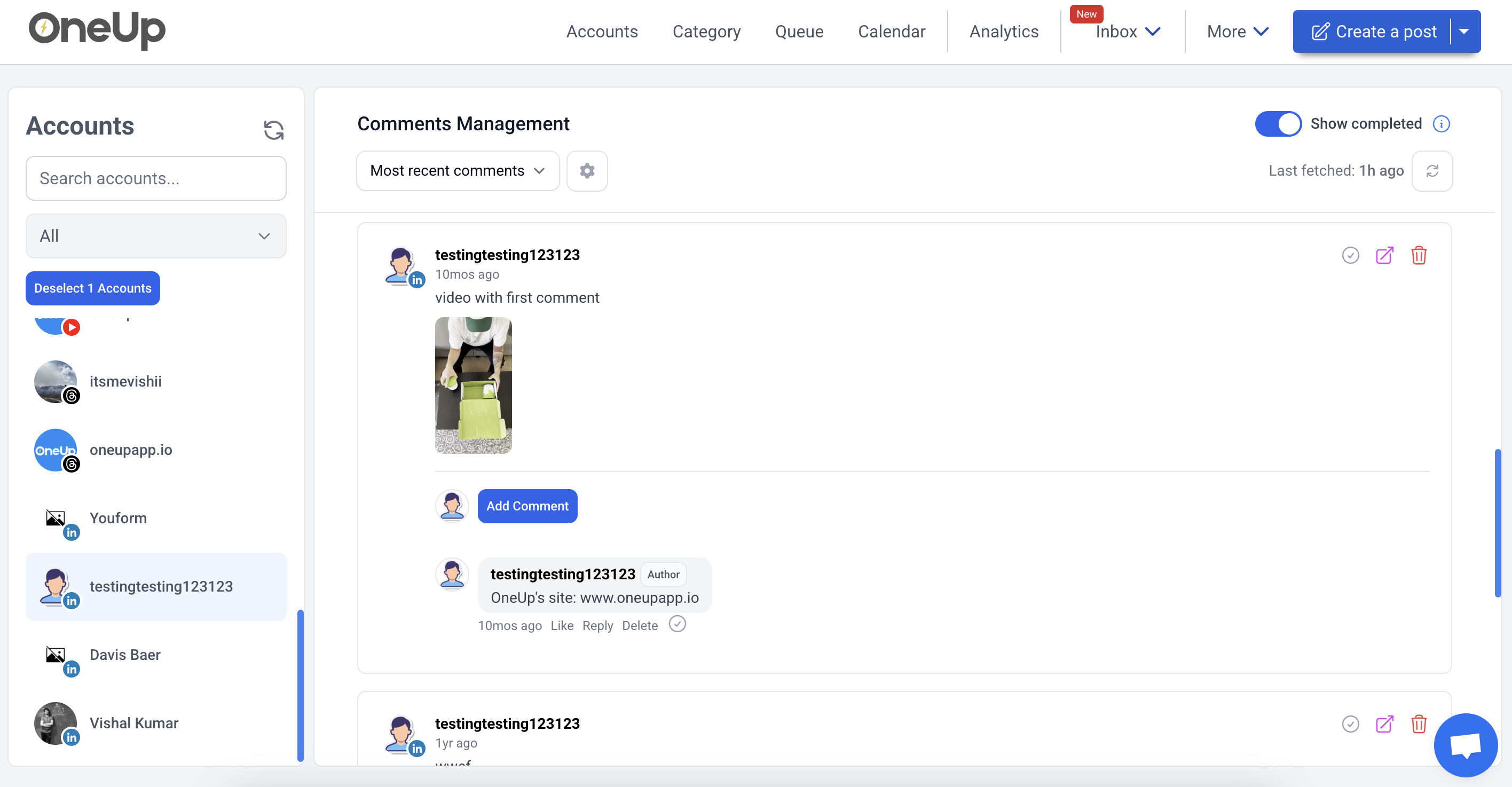Click the OneUp logo
Image resolution: width=1512 pixels, height=787 pixels.
point(97,31)
